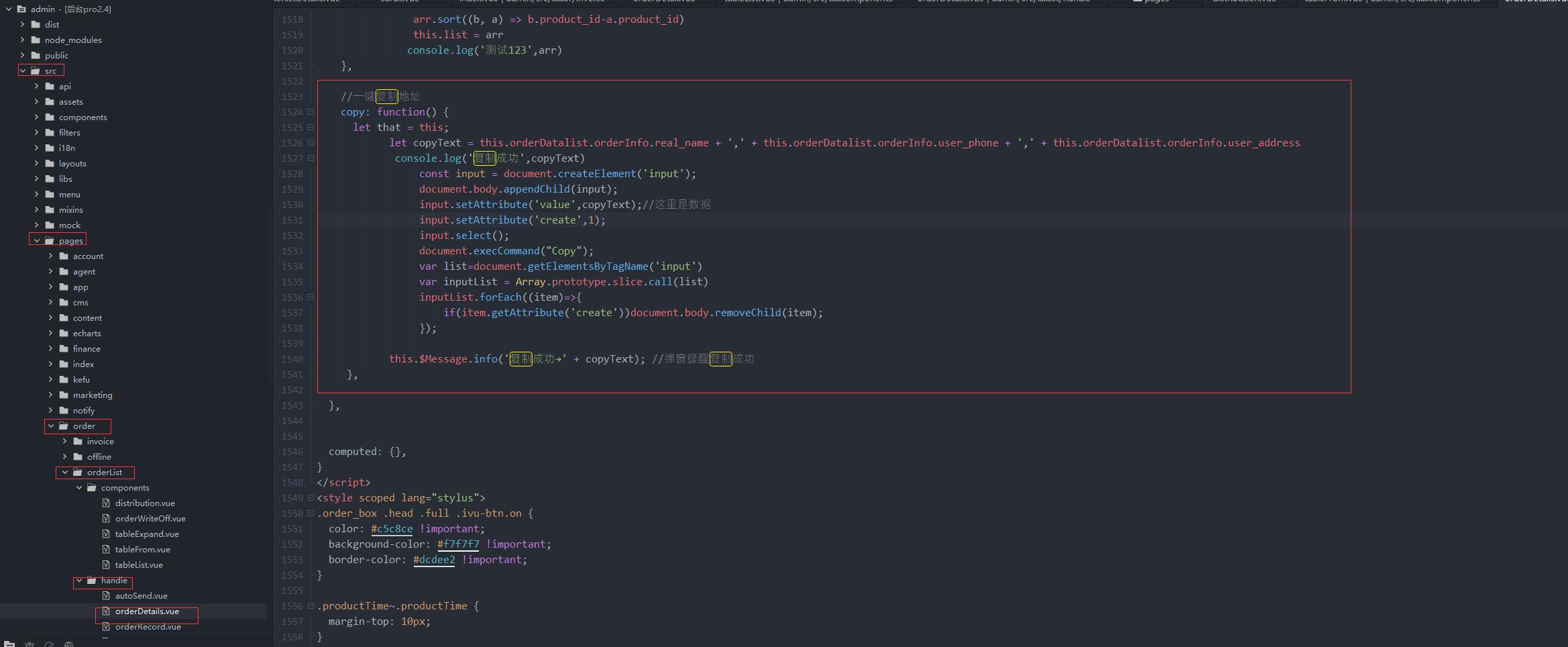Expand the marketing folder chevron
Screen dimensions: 1568x647
point(51,395)
